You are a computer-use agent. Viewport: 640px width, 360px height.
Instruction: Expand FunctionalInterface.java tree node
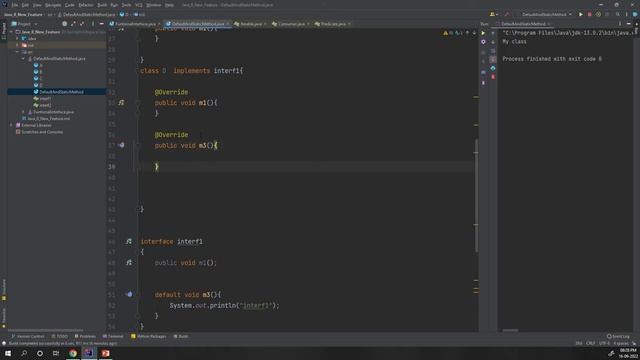[23, 112]
